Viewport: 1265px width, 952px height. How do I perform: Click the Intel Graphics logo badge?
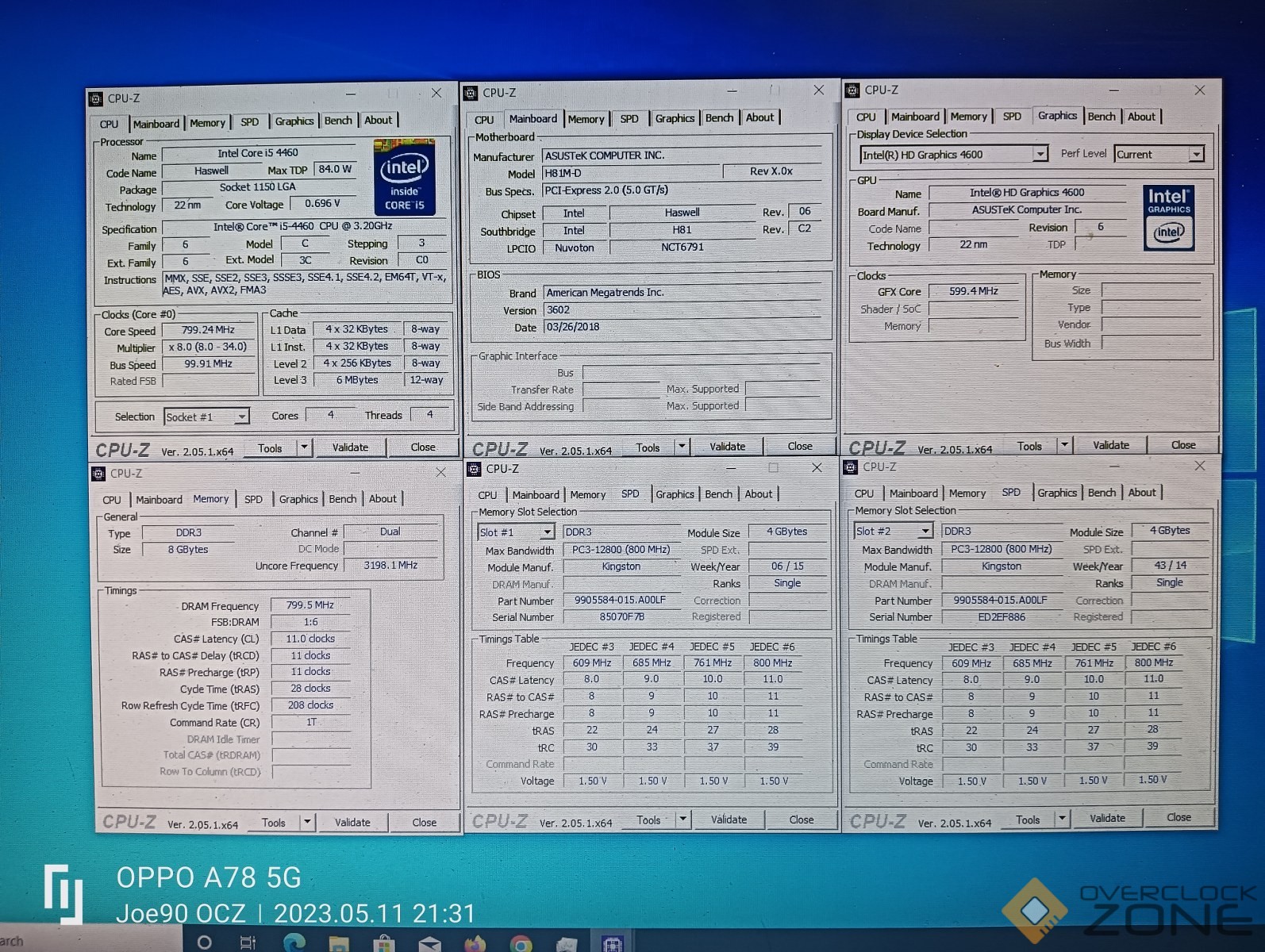(x=1169, y=218)
